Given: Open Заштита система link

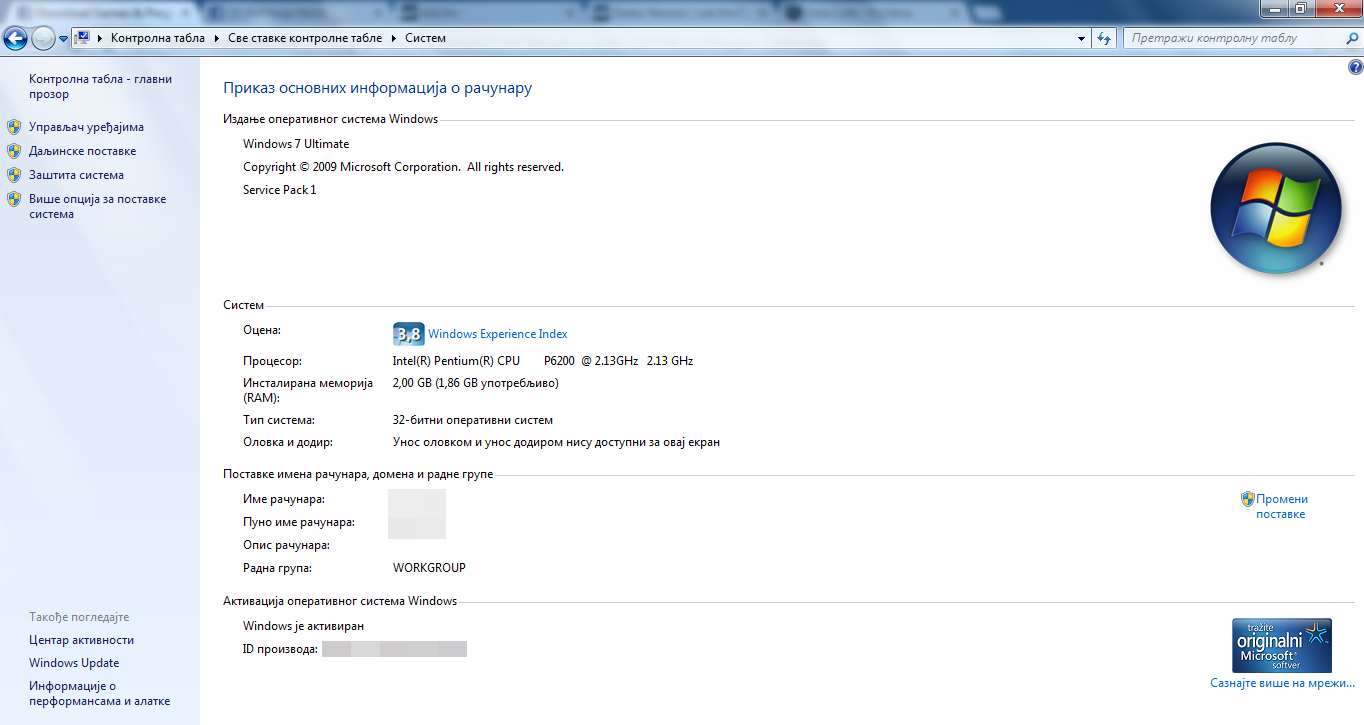Looking at the screenshot, I should (76, 175).
